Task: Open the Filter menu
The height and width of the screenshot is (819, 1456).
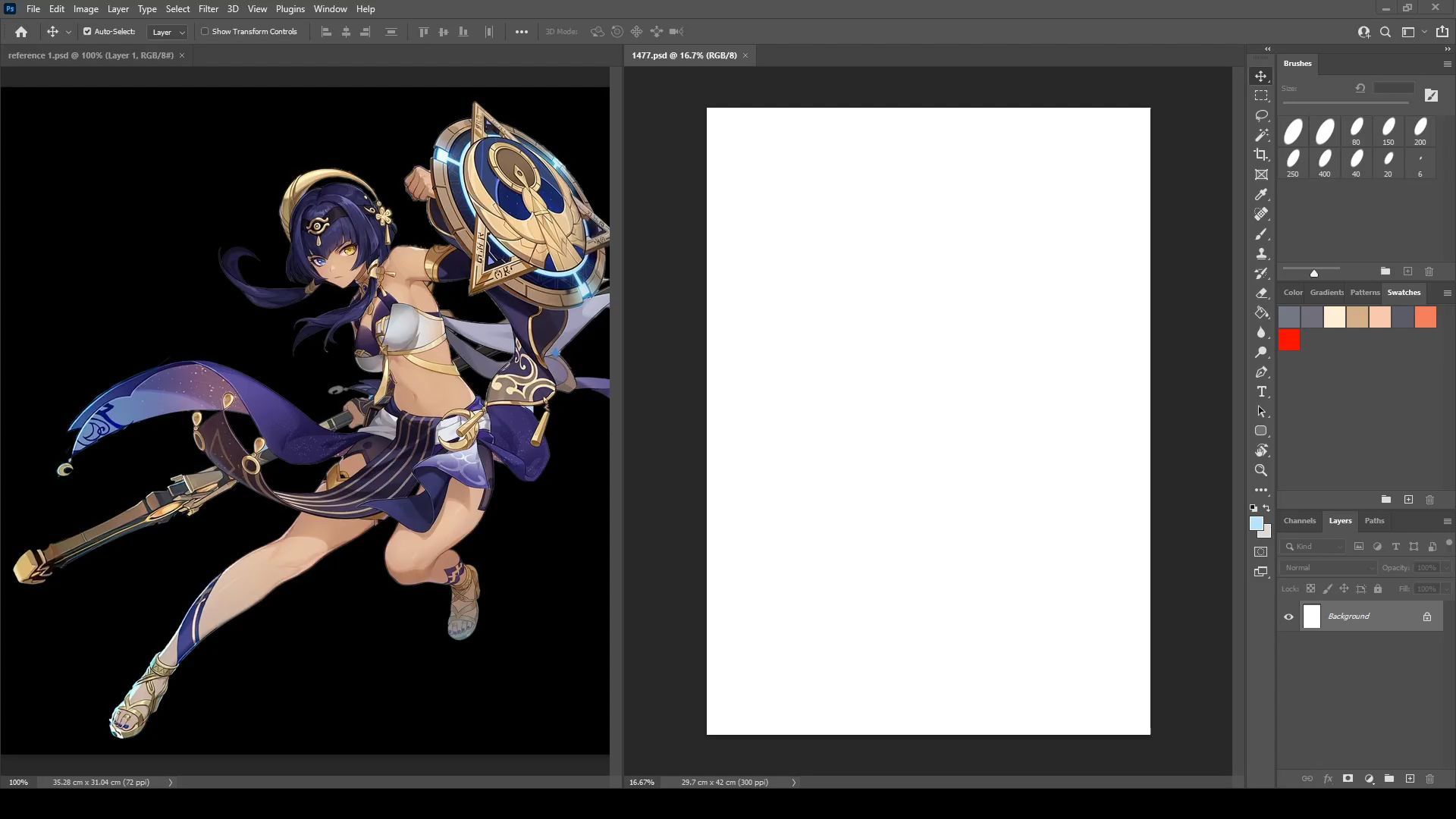Action: 208,9
